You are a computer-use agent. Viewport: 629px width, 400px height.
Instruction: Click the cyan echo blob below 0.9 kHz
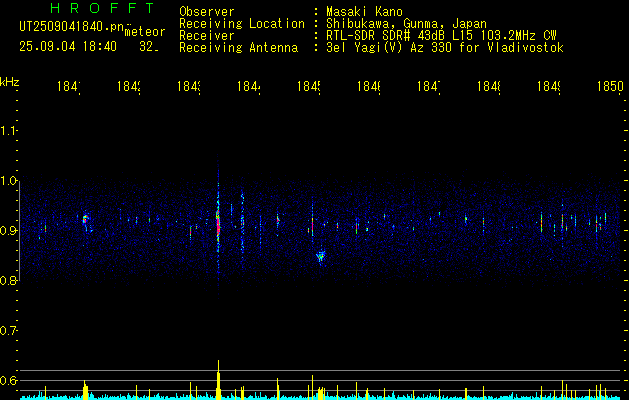tap(321, 256)
